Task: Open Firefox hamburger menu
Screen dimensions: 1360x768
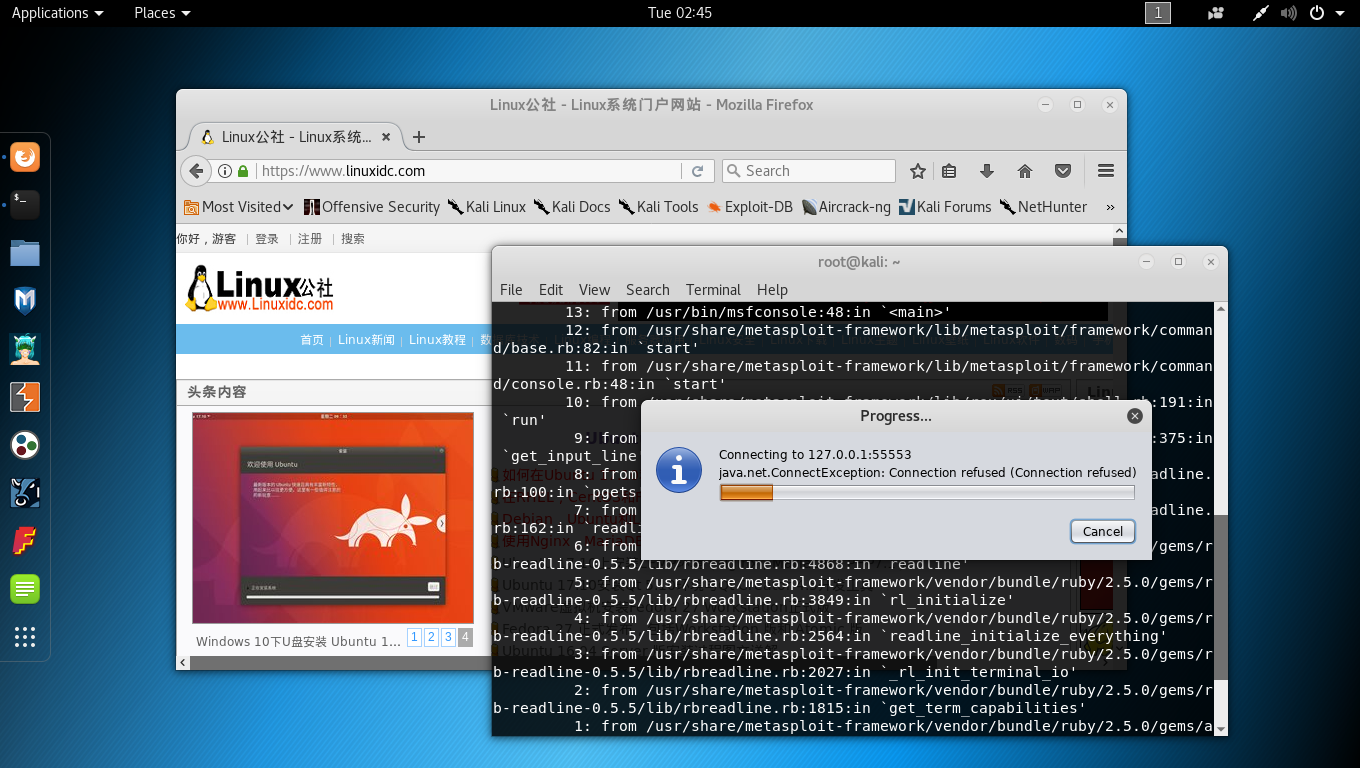Action: coord(1106,171)
